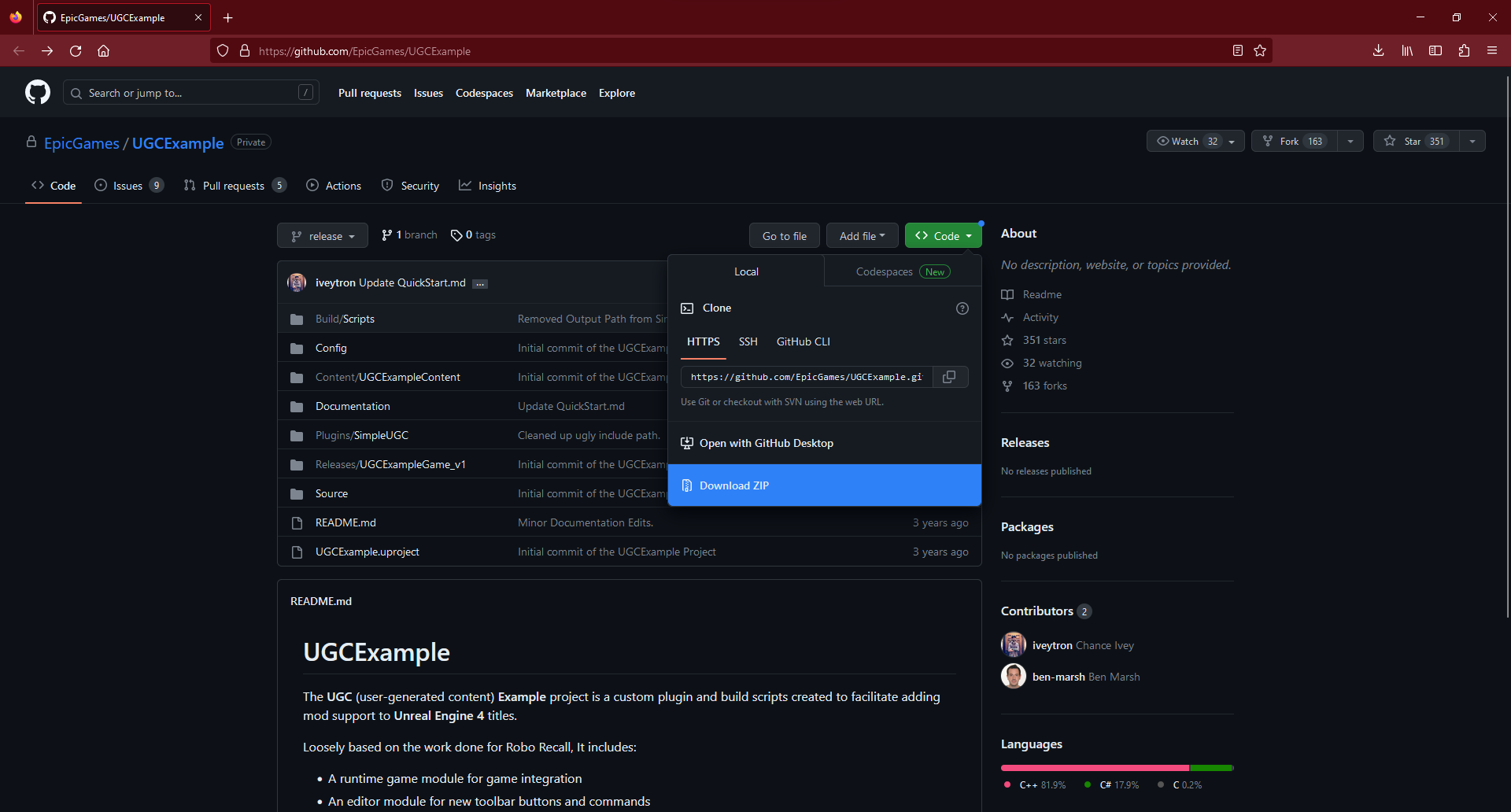
Task: Open the EpicGames owner link
Action: [82, 143]
